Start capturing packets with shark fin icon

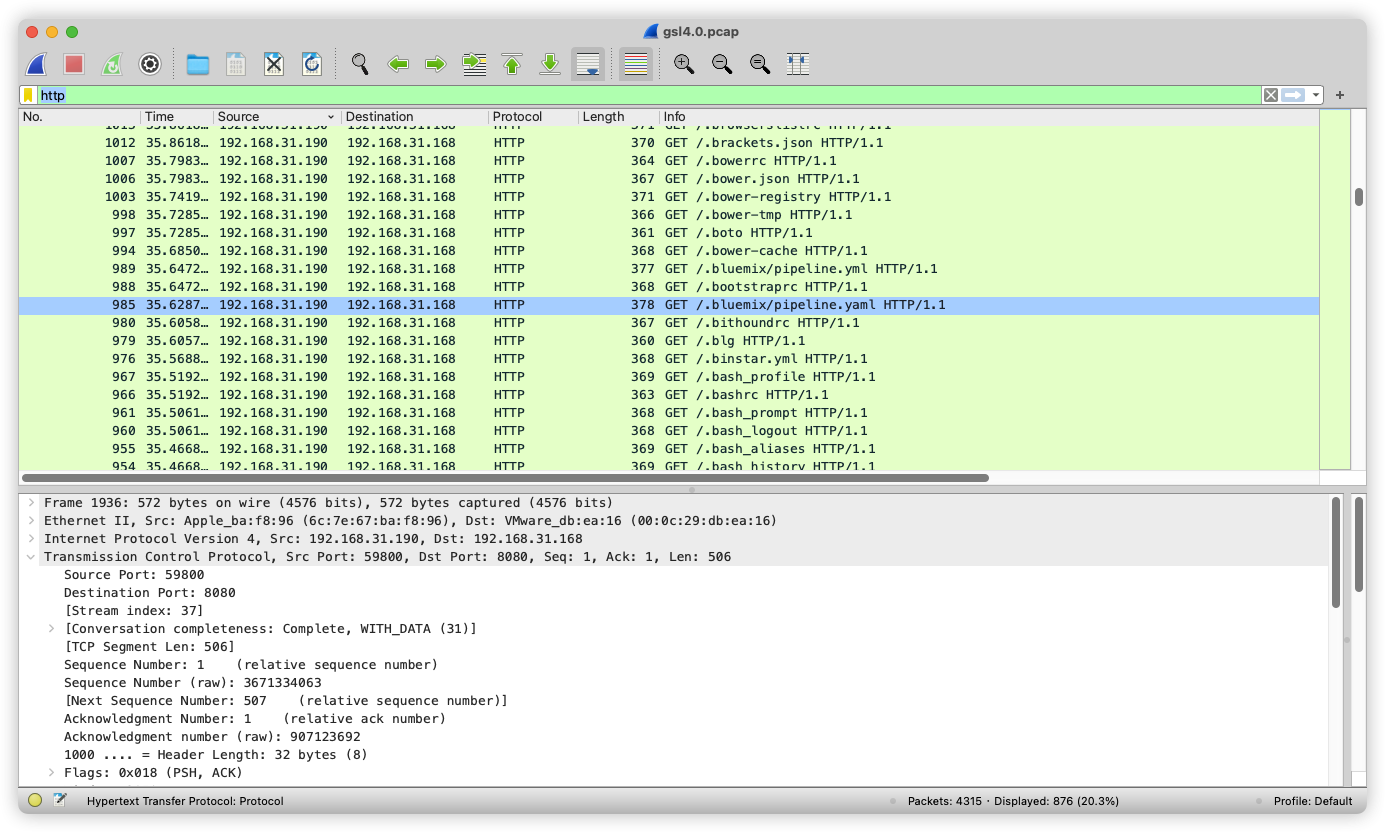36,64
